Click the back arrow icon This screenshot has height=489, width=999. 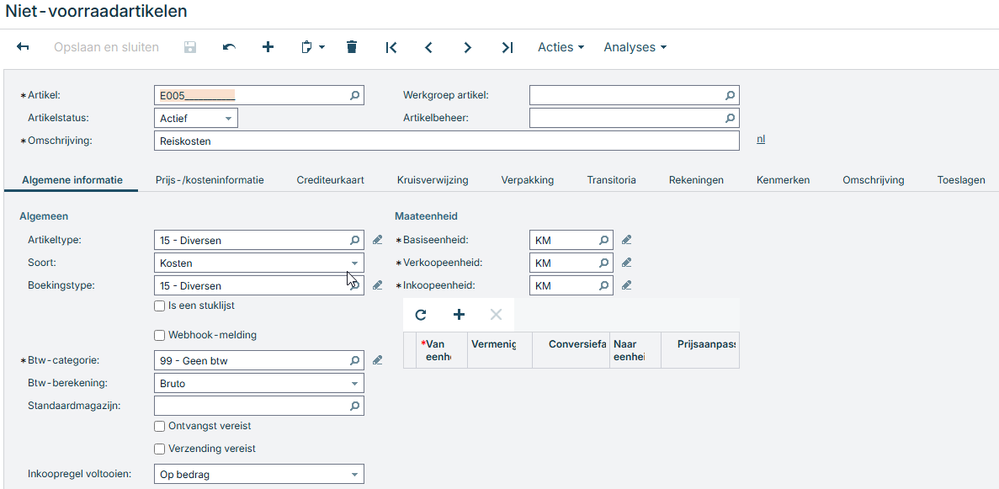coord(23,47)
